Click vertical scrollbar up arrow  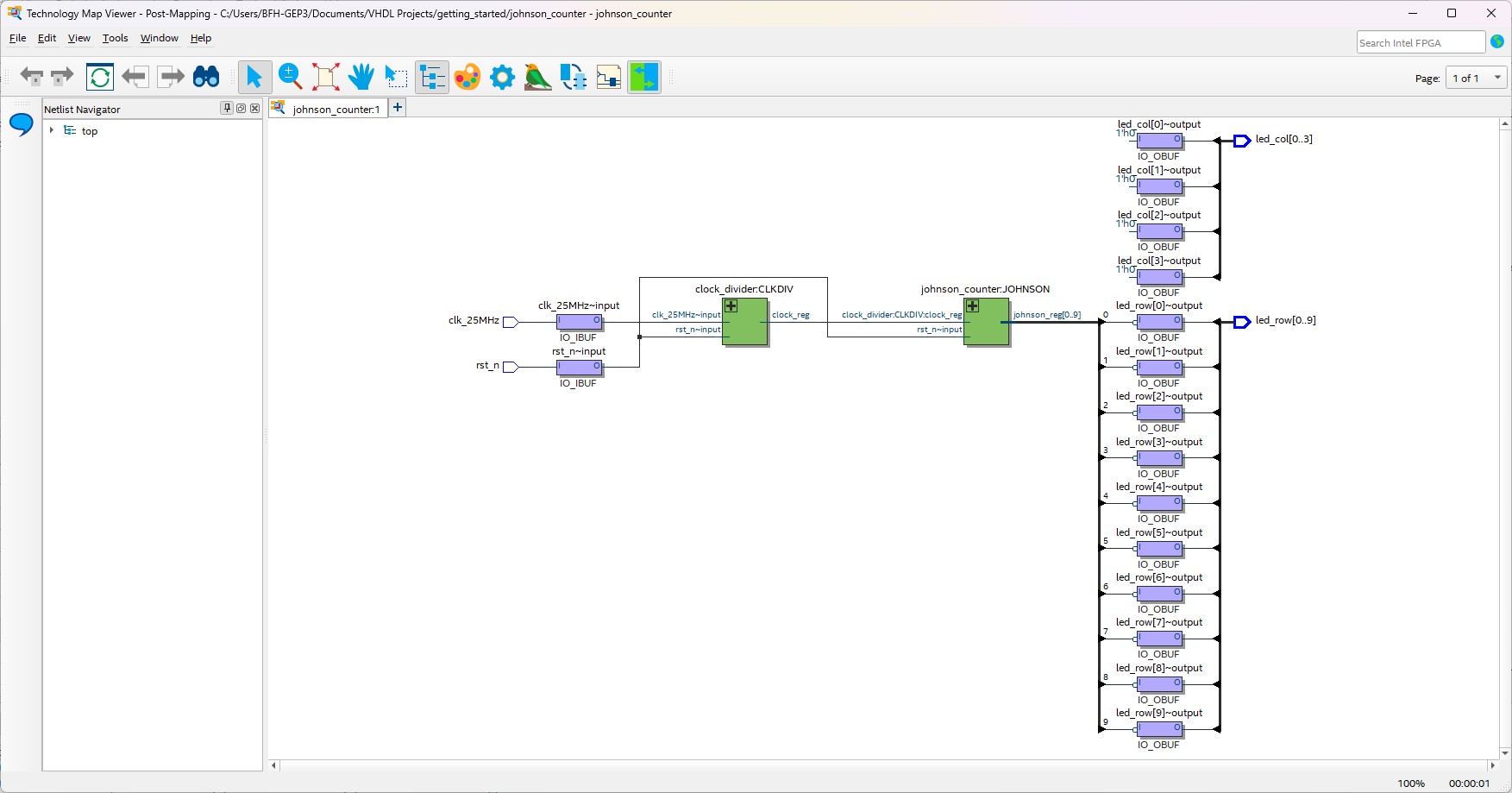coord(1505,124)
